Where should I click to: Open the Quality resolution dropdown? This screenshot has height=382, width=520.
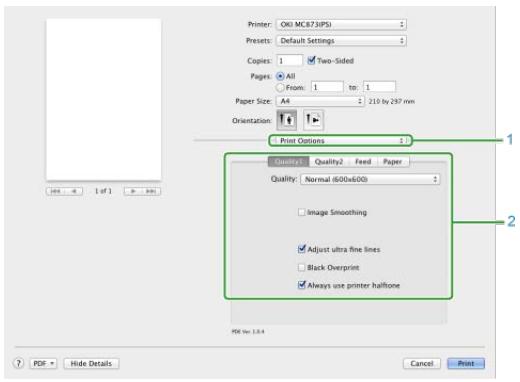point(370,179)
